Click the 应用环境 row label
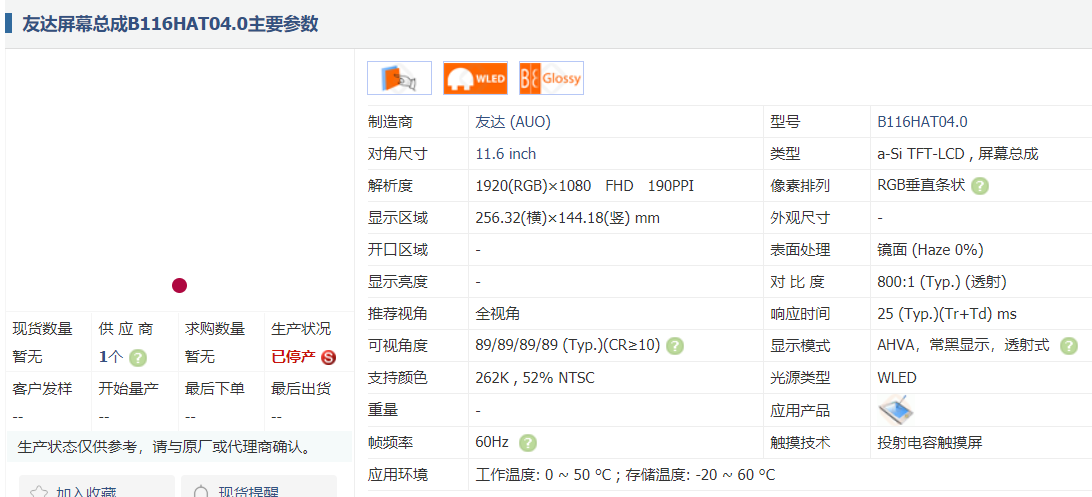Screen dimensions: 1092x497 point(398,475)
